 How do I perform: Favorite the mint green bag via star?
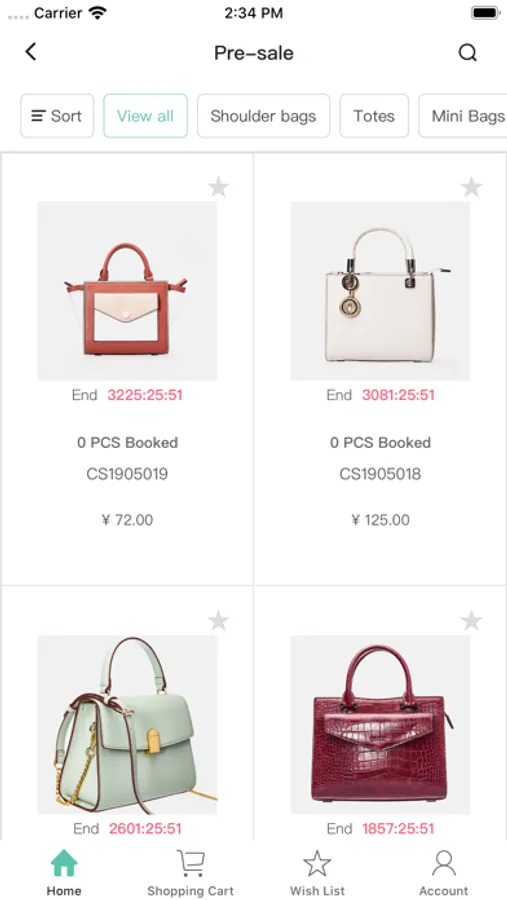click(x=218, y=620)
